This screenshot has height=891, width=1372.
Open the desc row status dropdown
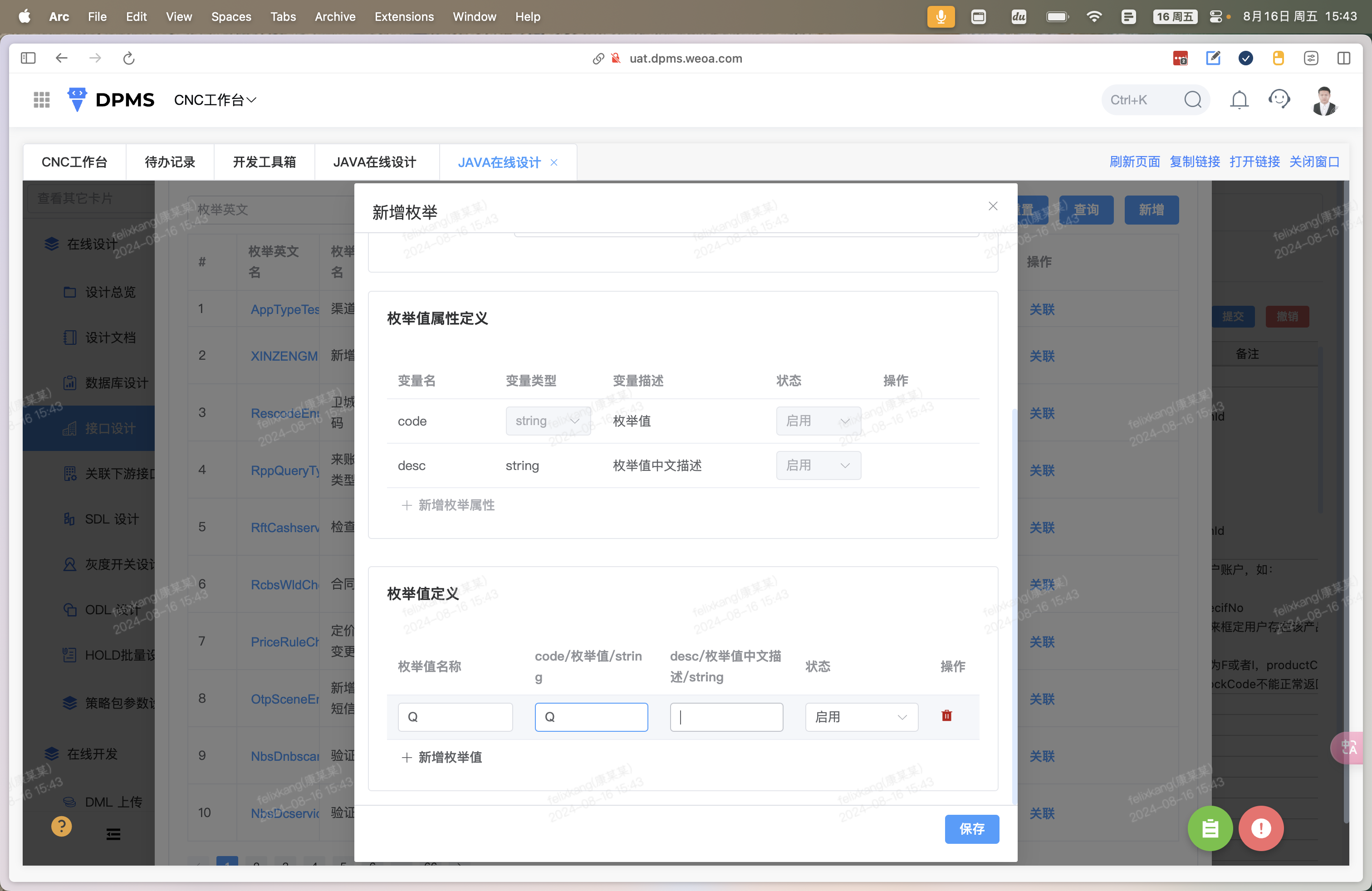[818, 465]
